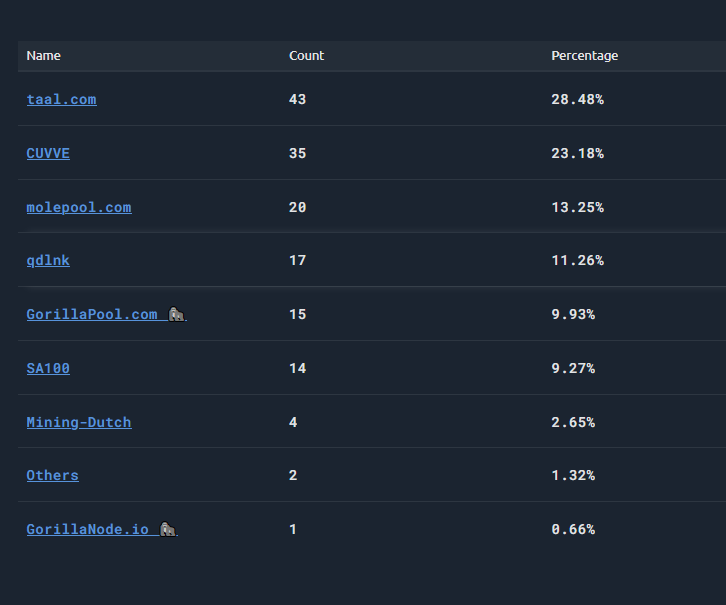The image size is (726, 605).
Task: Select the percentage 2.65%
Action: [x=573, y=422]
